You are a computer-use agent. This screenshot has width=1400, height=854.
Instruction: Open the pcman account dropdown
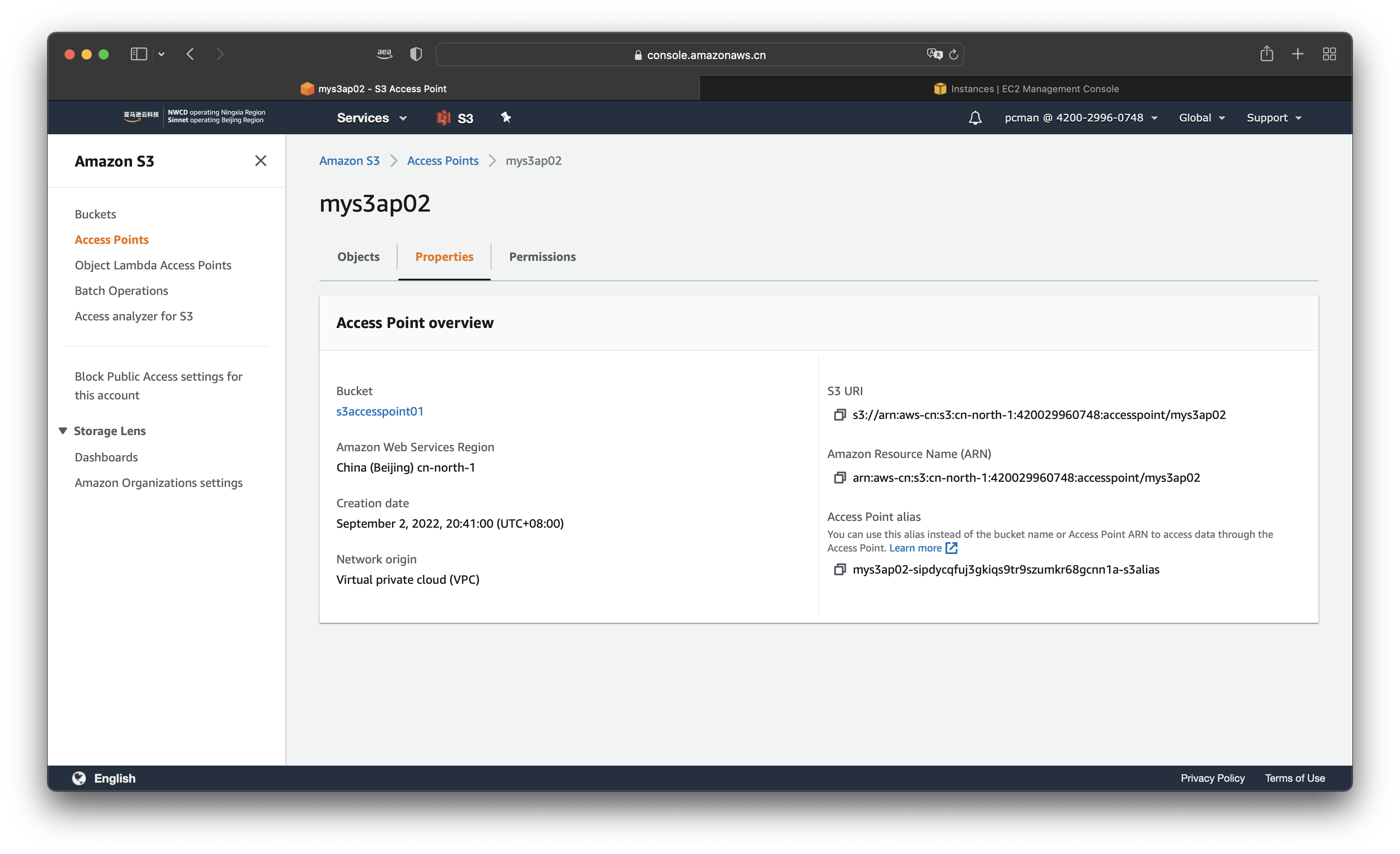(1081, 118)
